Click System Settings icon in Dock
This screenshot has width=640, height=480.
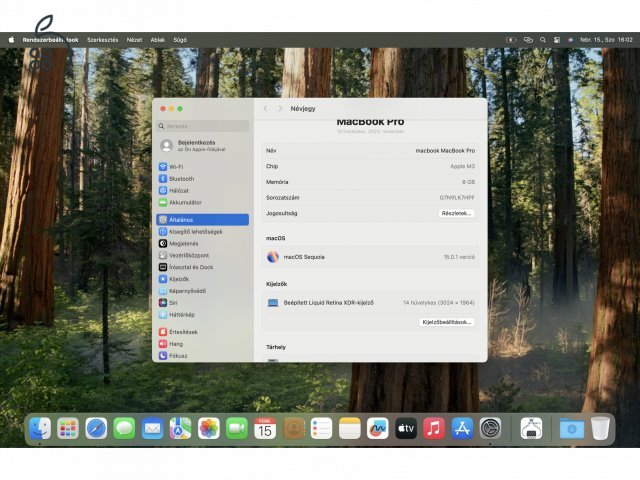tap(490, 429)
